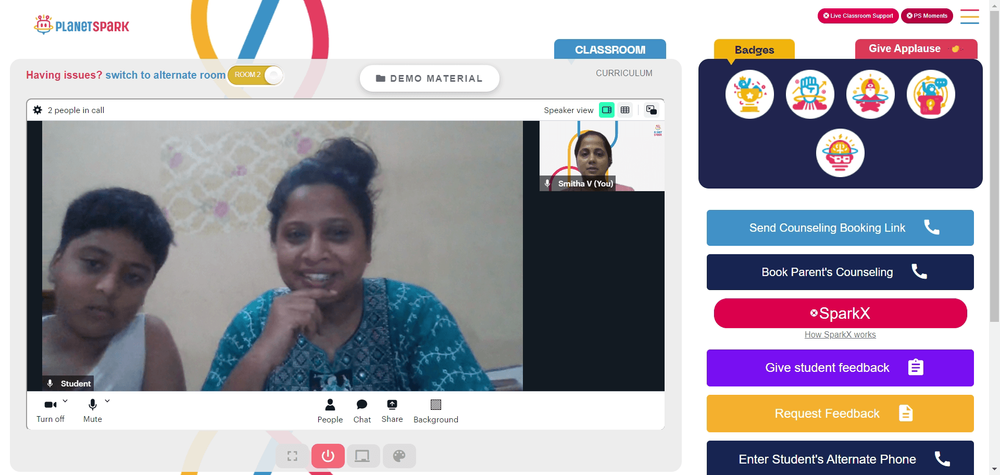This screenshot has width=1000, height=475.
Task: Click Request Feedback button
Action: 840,414
